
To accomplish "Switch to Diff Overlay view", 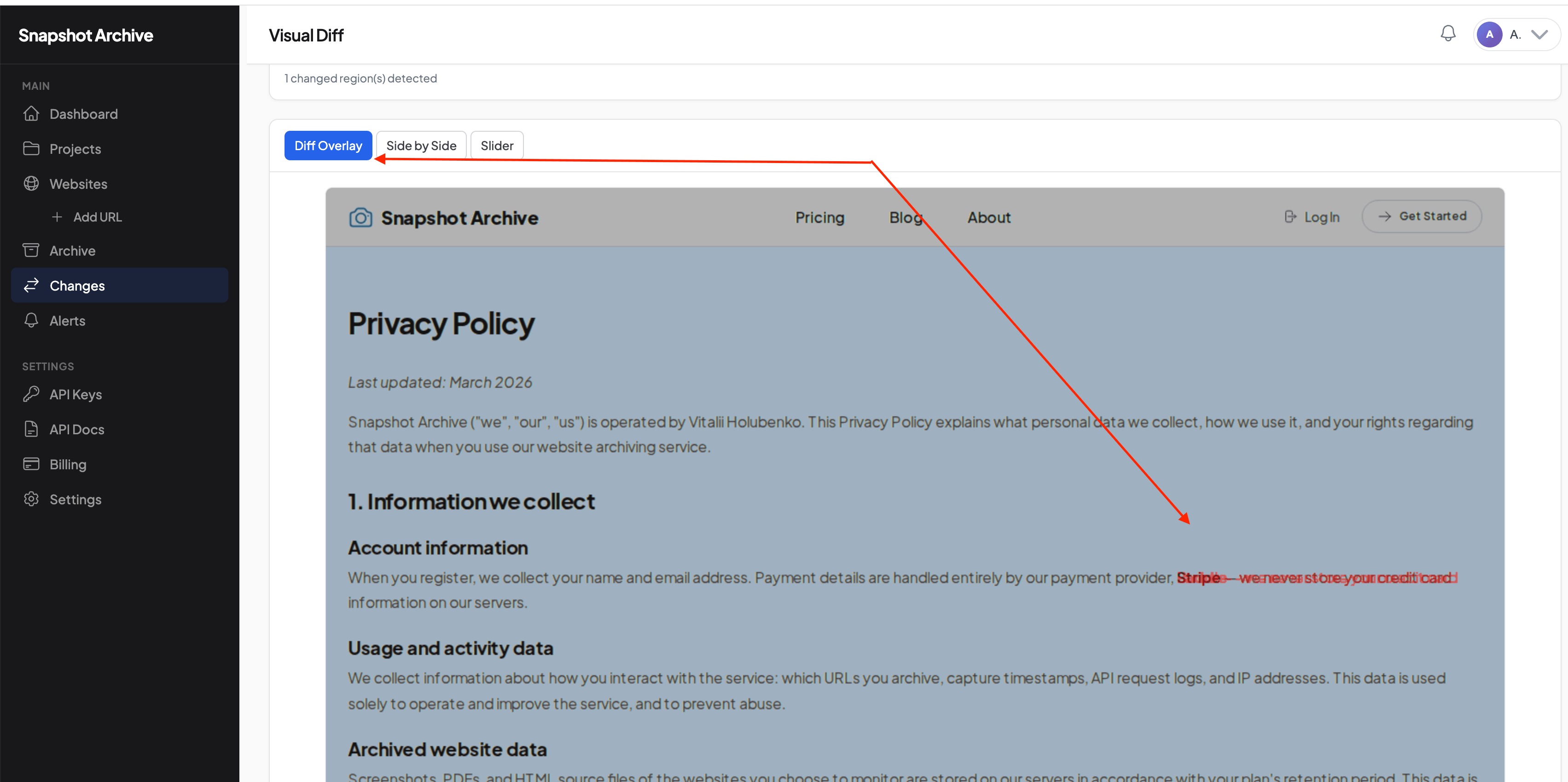I will [328, 146].
